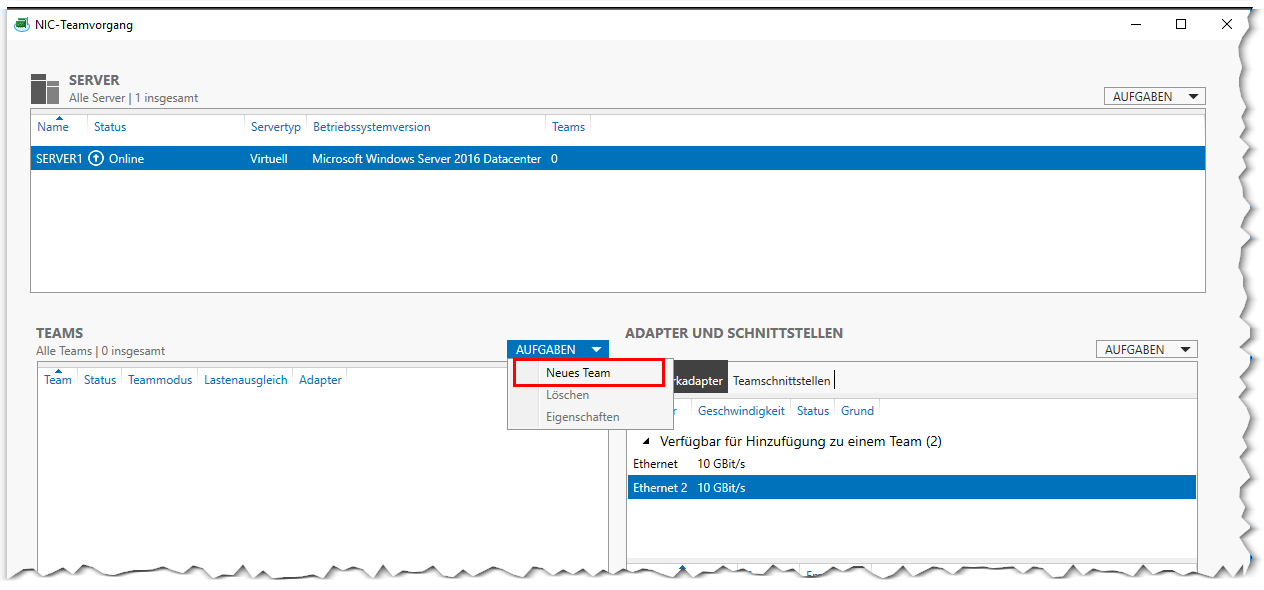Sort servers by Name column header
The image size is (1264, 590).
click(x=53, y=127)
